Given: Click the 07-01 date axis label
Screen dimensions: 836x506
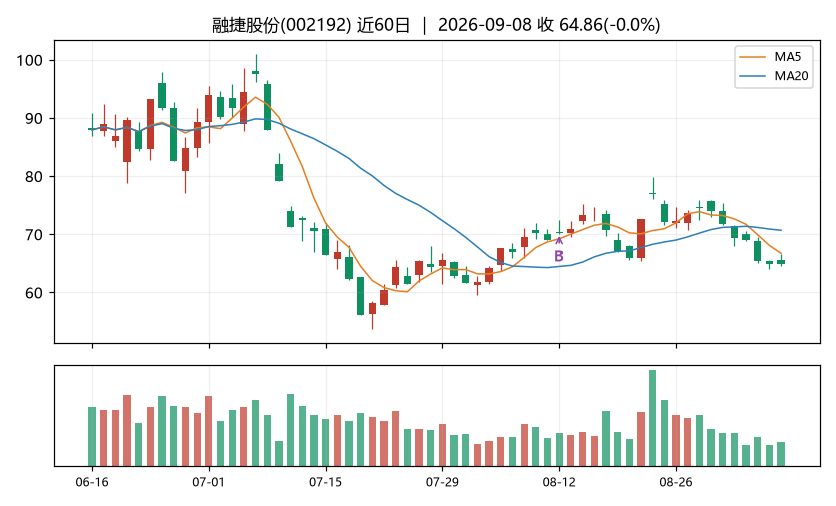Looking at the screenshot, I should pyautogui.click(x=208, y=483).
